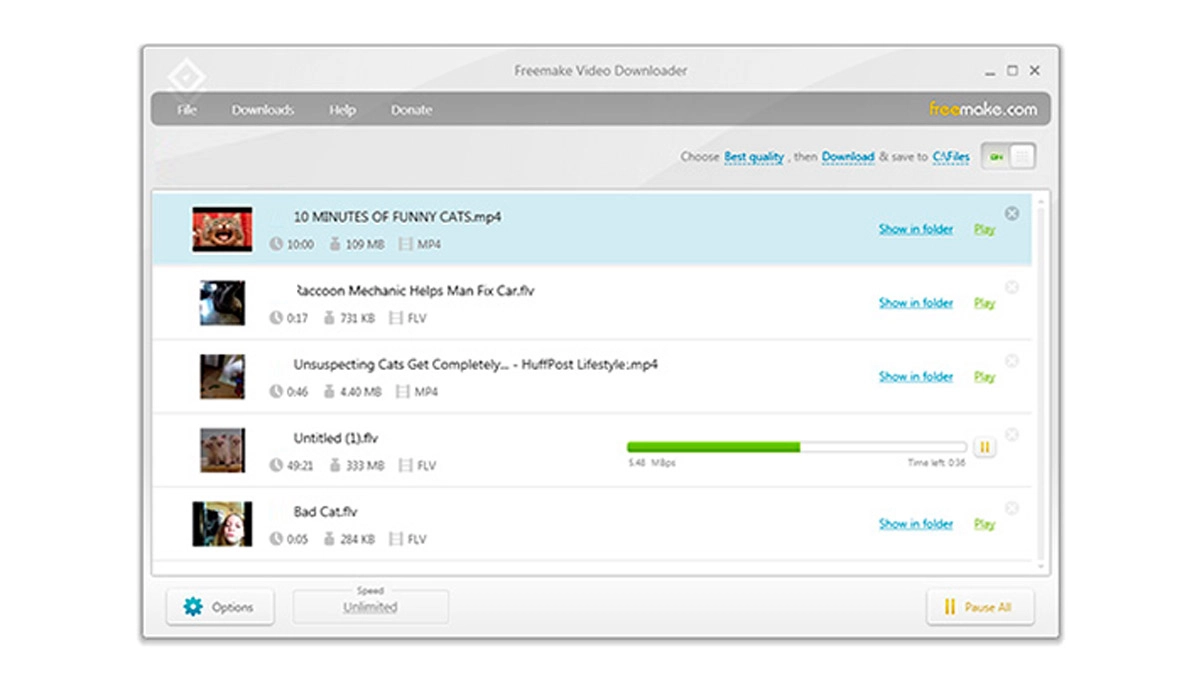The width and height of the screenshot is (1200, 675).
Task: Show Raccoon Mechanic video in folder
Action: coord(915,303)
